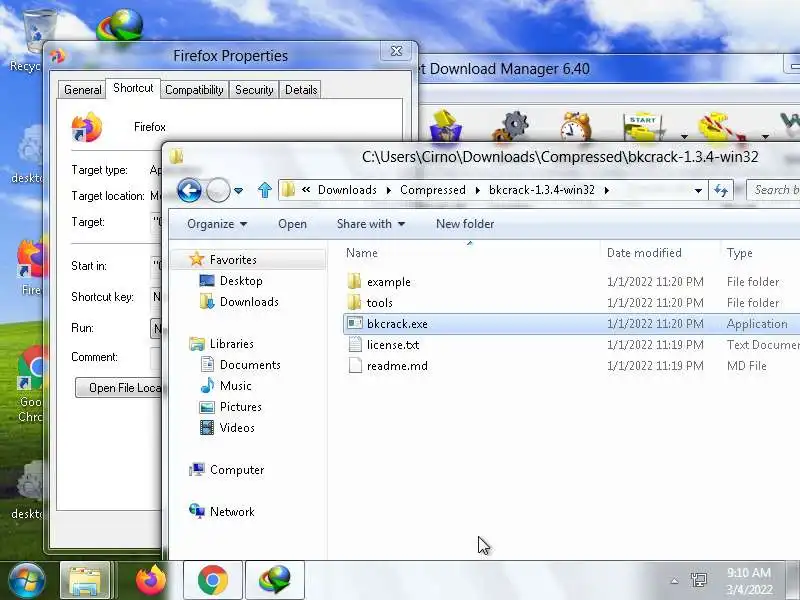
Task: Switch to Shortcut tab in Firefox Properties
Action: 133,88
